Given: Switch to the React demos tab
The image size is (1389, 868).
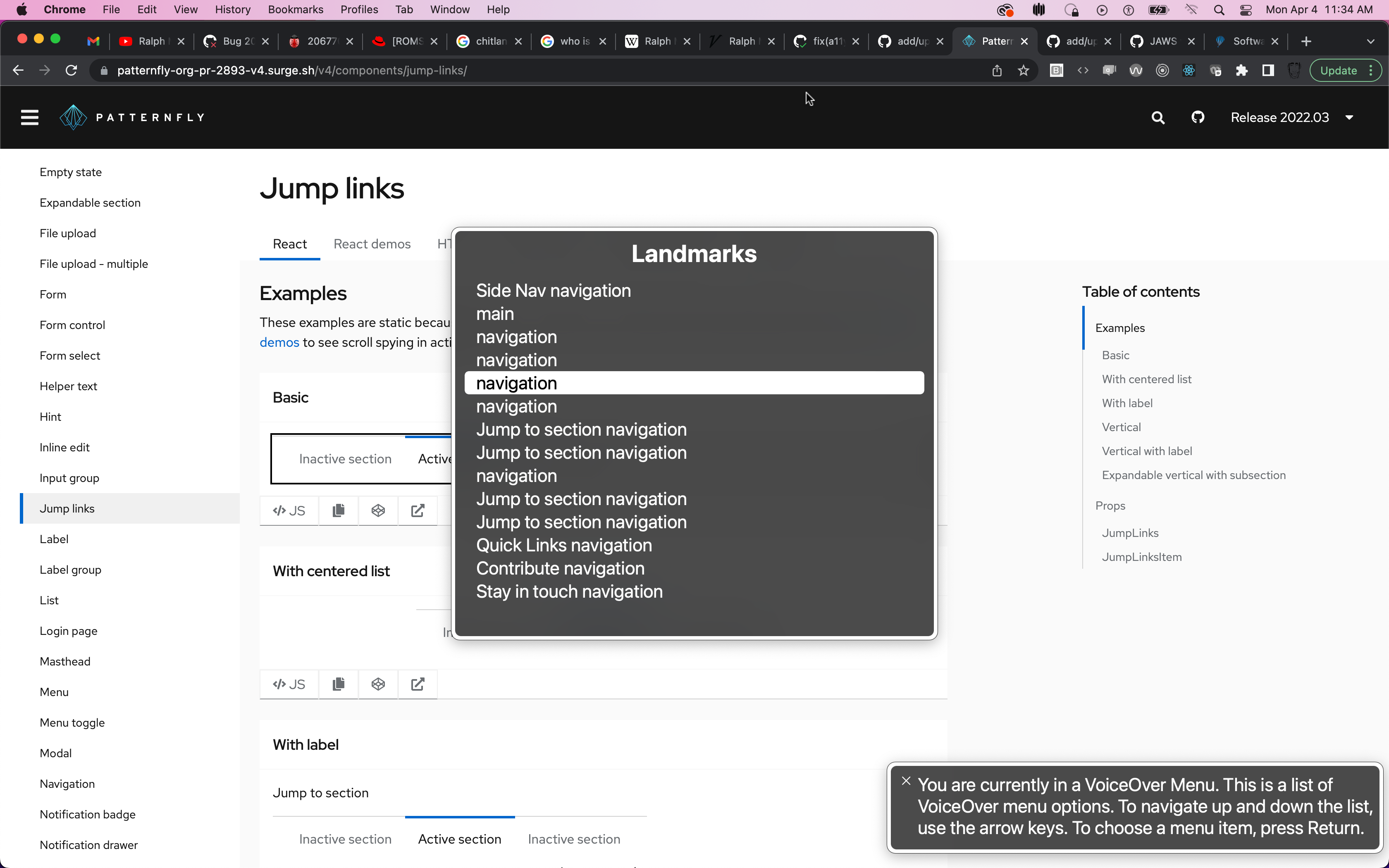Looking at the screenshot, I should click(372, 244).
